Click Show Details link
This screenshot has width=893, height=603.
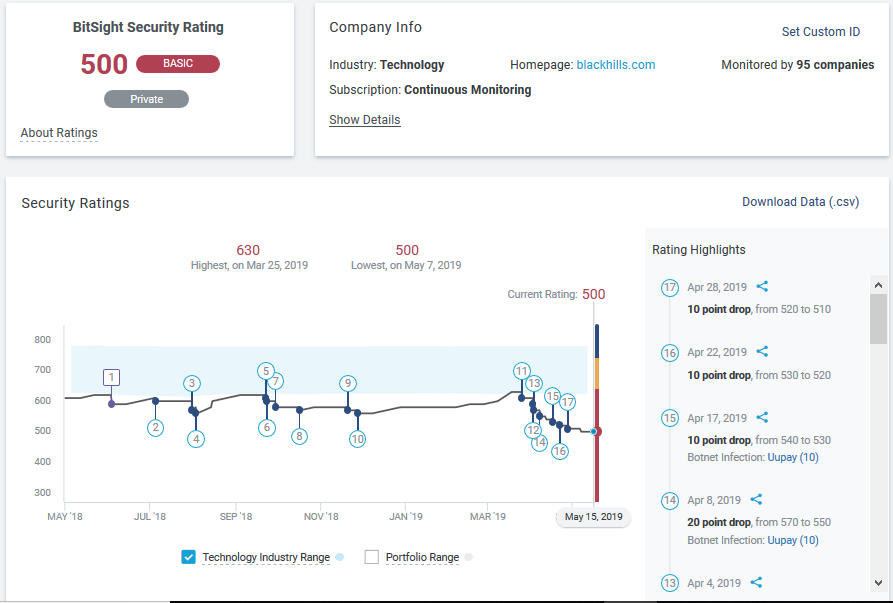(x=364, y=120)
